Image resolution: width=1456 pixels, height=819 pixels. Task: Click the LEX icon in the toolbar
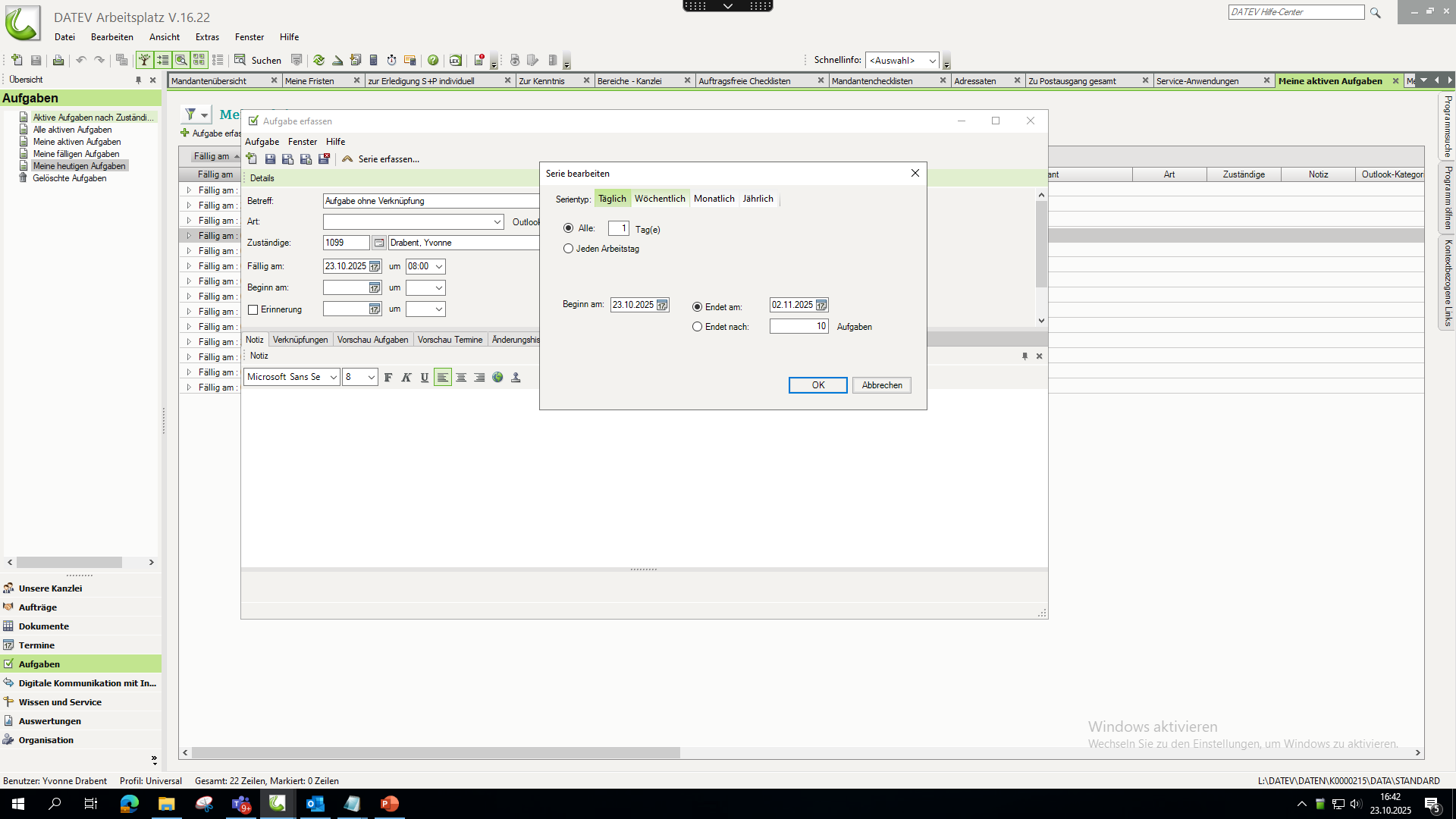(455, 60)
